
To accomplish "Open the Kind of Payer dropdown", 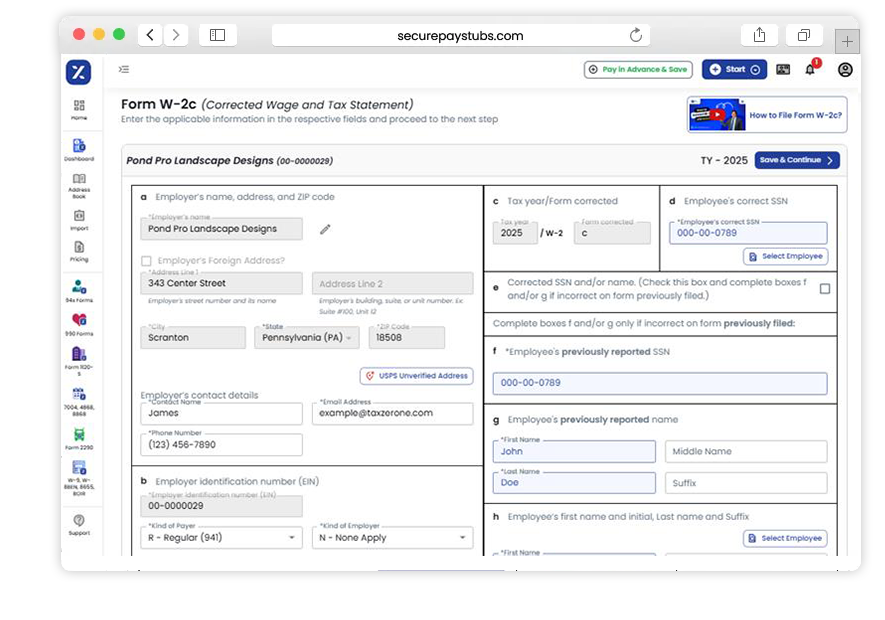I will tap(221, 538).
